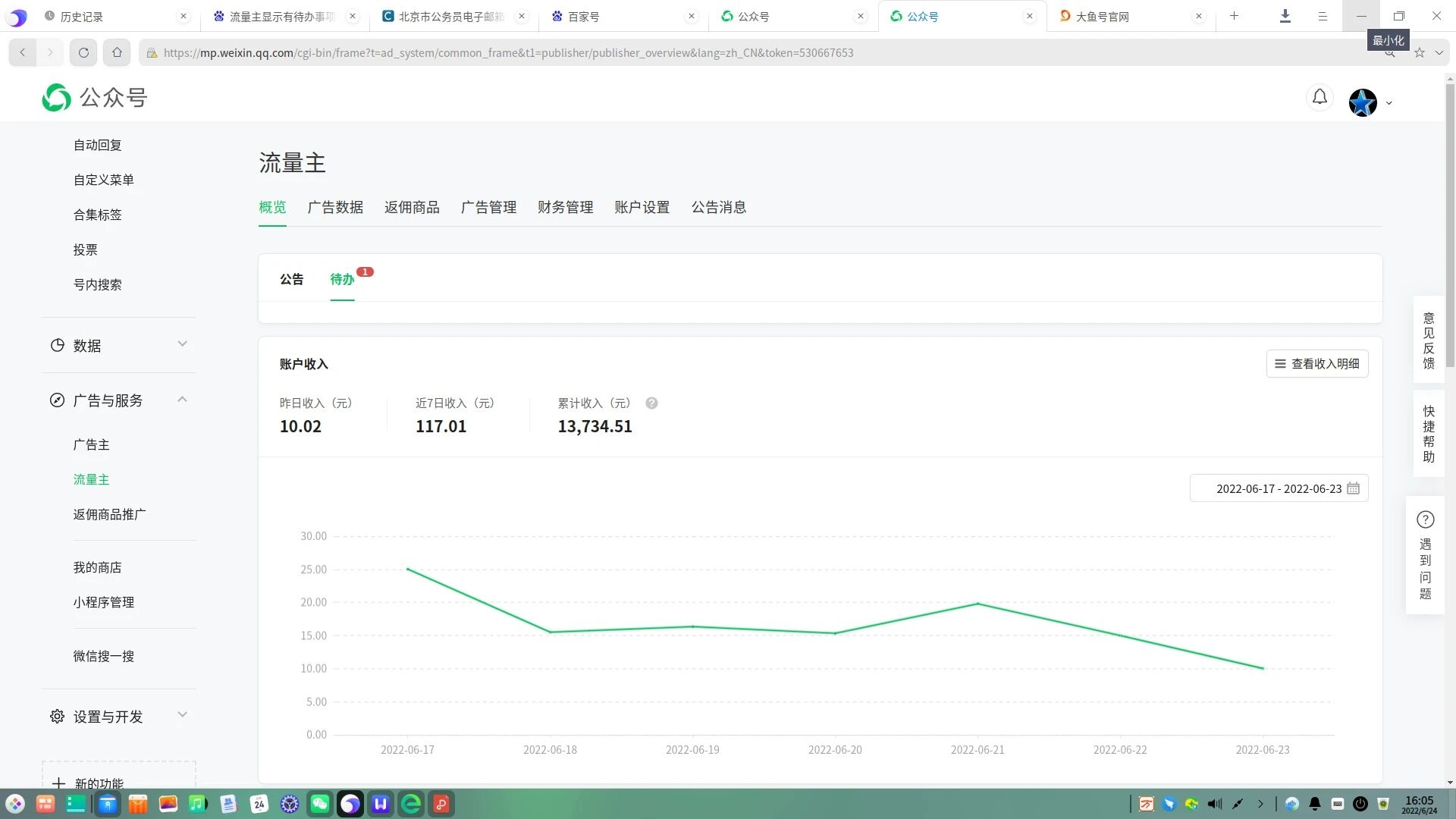This screenshot has height=819, width=1456.
Task: Open the account avatar menu
Action: point(1363,102)
